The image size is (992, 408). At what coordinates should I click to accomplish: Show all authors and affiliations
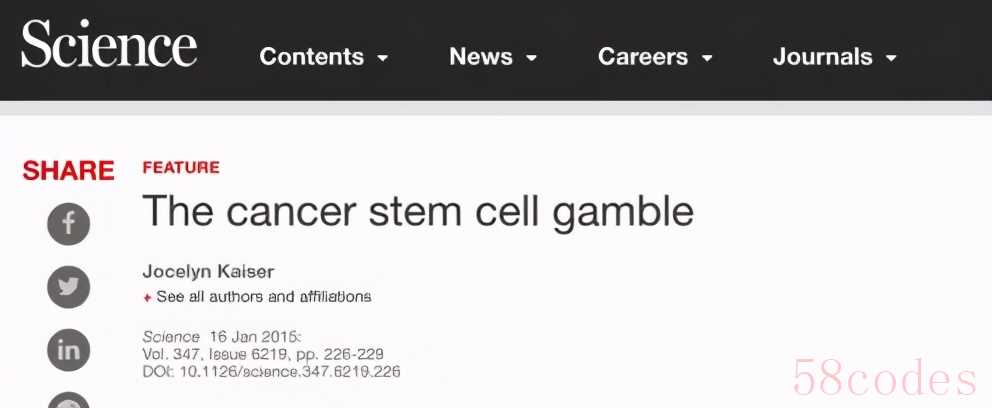point(264,297)
